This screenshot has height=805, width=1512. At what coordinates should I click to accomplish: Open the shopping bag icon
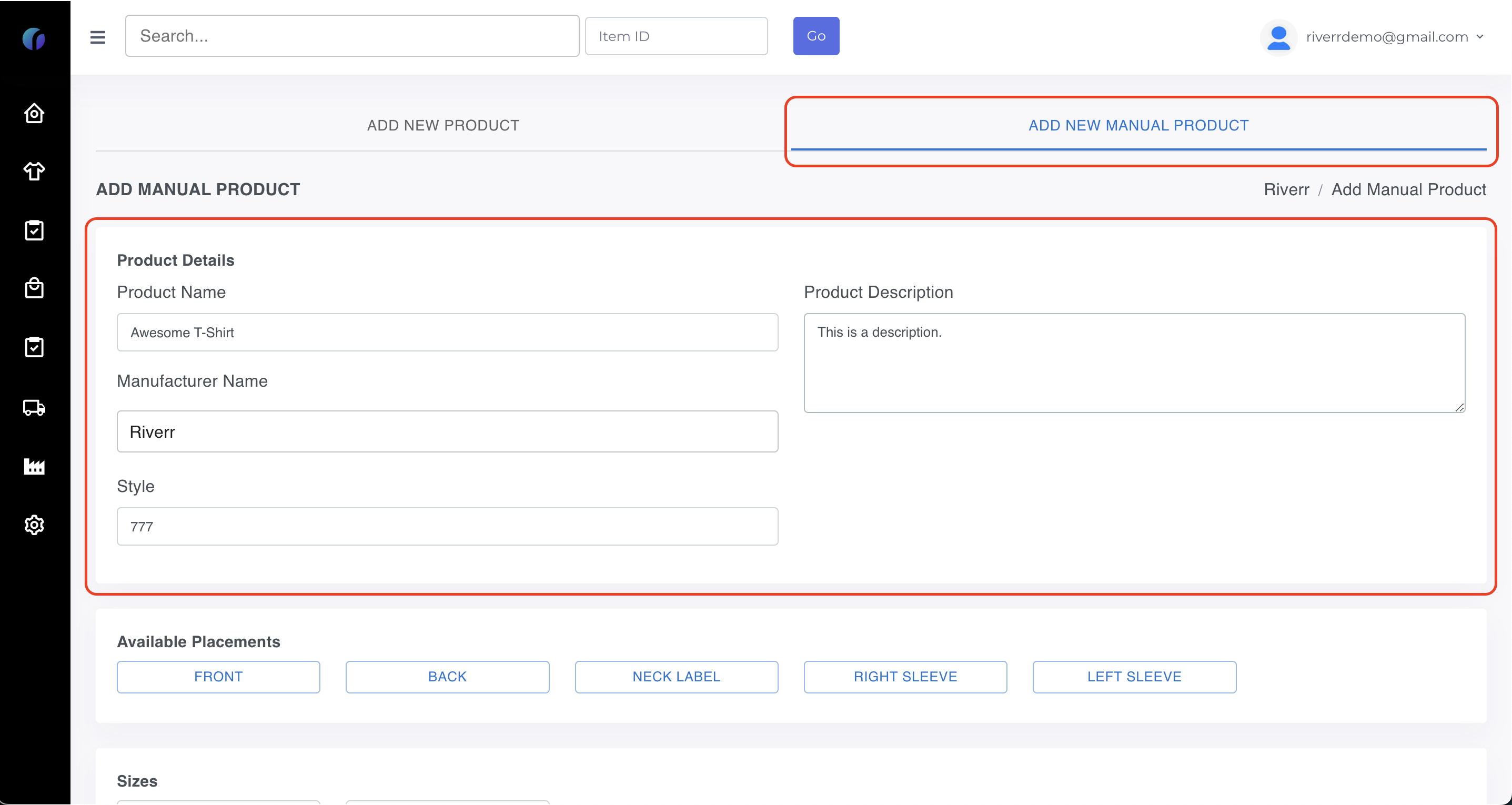34,288
